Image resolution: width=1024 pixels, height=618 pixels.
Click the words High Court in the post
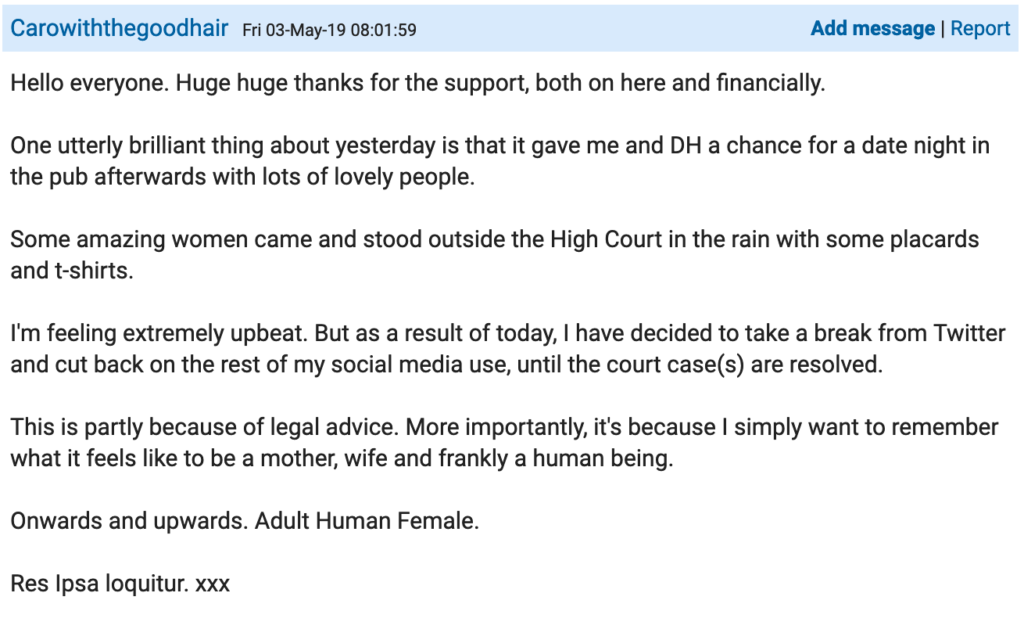coord(606,239)
